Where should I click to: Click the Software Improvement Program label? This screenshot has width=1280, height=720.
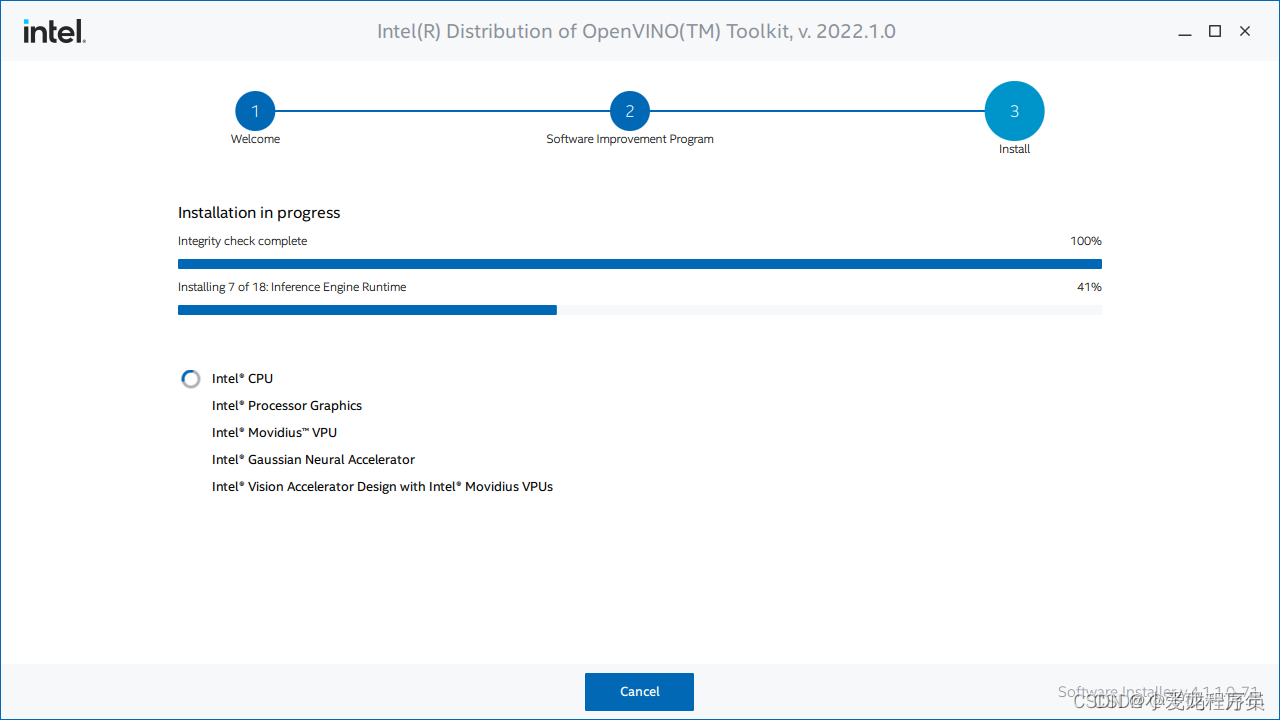(x=630, y=139)
